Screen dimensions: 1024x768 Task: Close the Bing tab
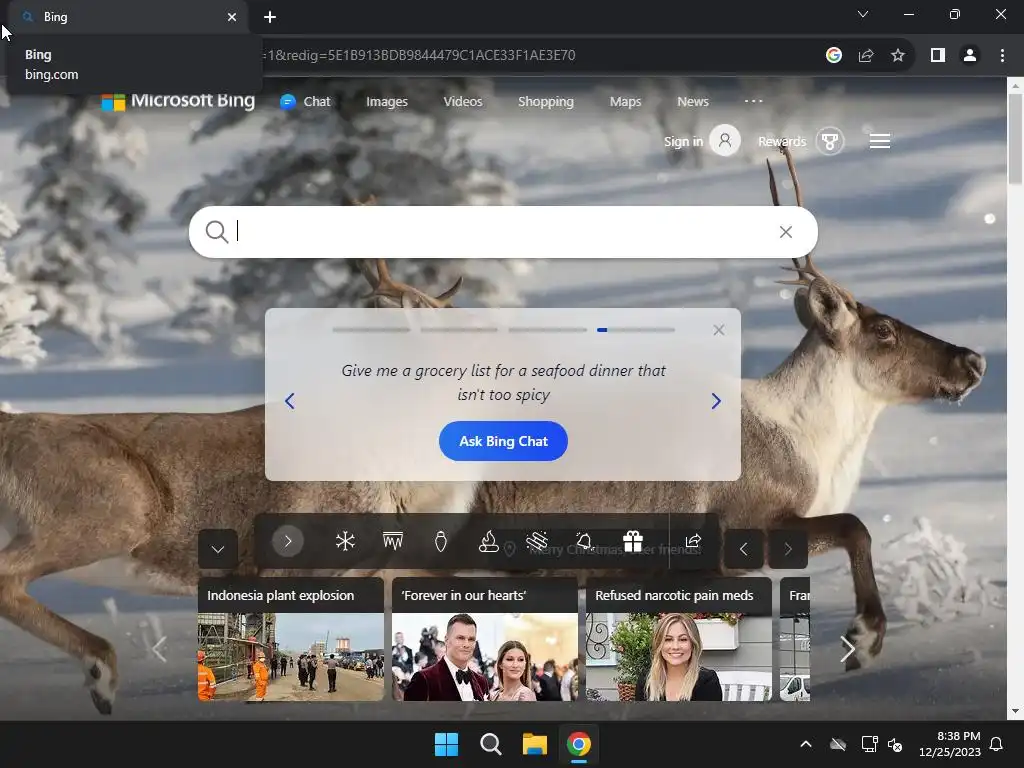click(x=232, y=17)
